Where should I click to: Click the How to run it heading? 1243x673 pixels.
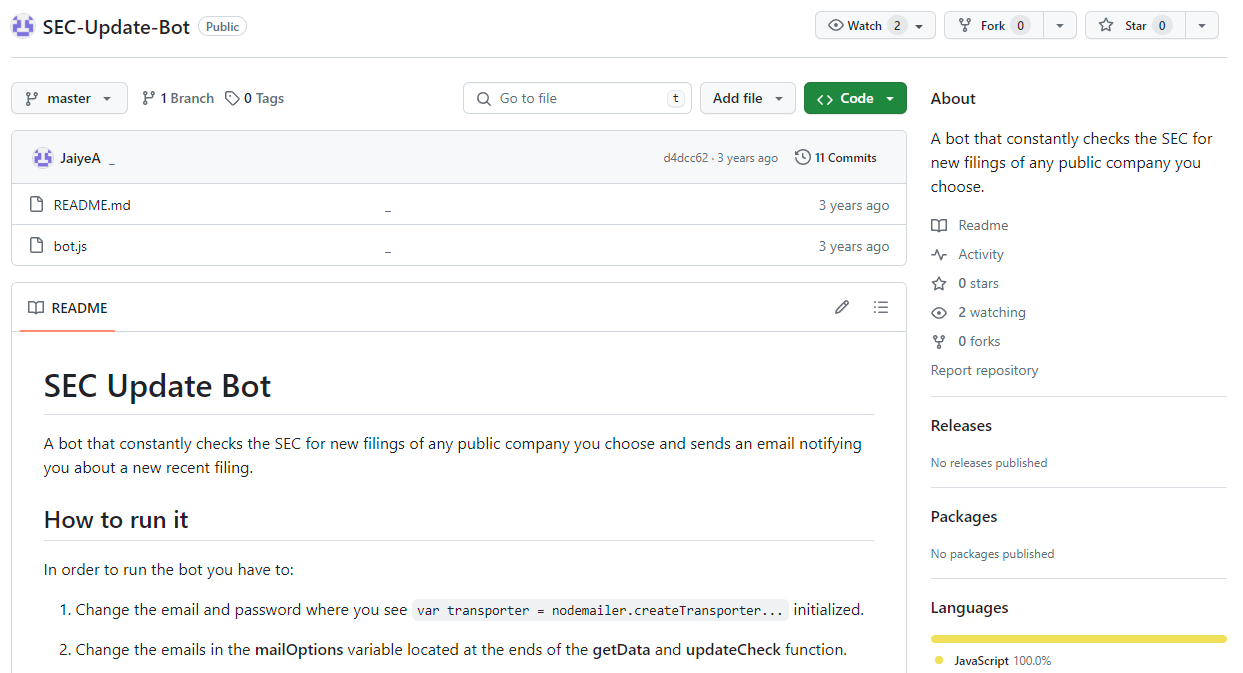pyautogui.click(x=116, y=520)
